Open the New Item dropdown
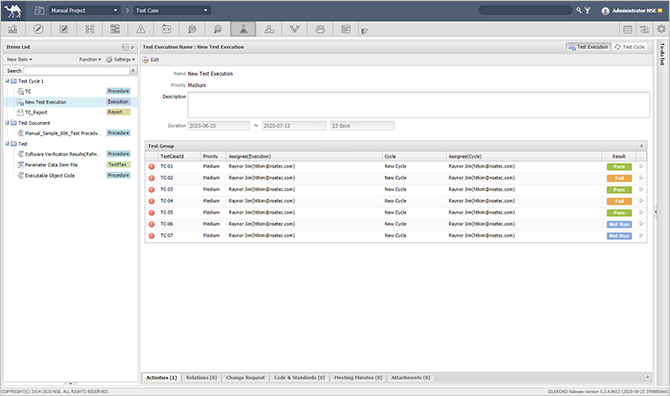Image resolution: width=670 pixels, height=396 pixels. [20, 59]
